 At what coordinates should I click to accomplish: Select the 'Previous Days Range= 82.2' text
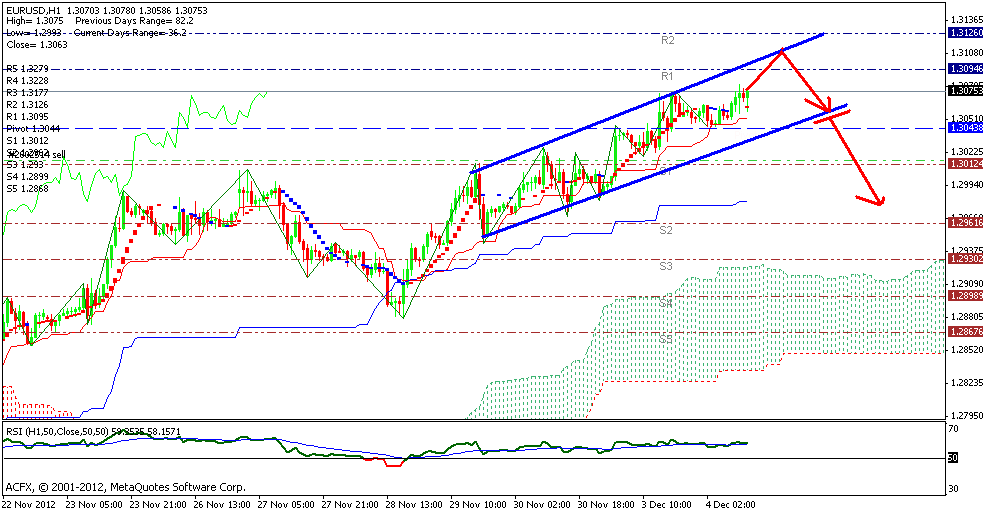click(x=134, y=21)
